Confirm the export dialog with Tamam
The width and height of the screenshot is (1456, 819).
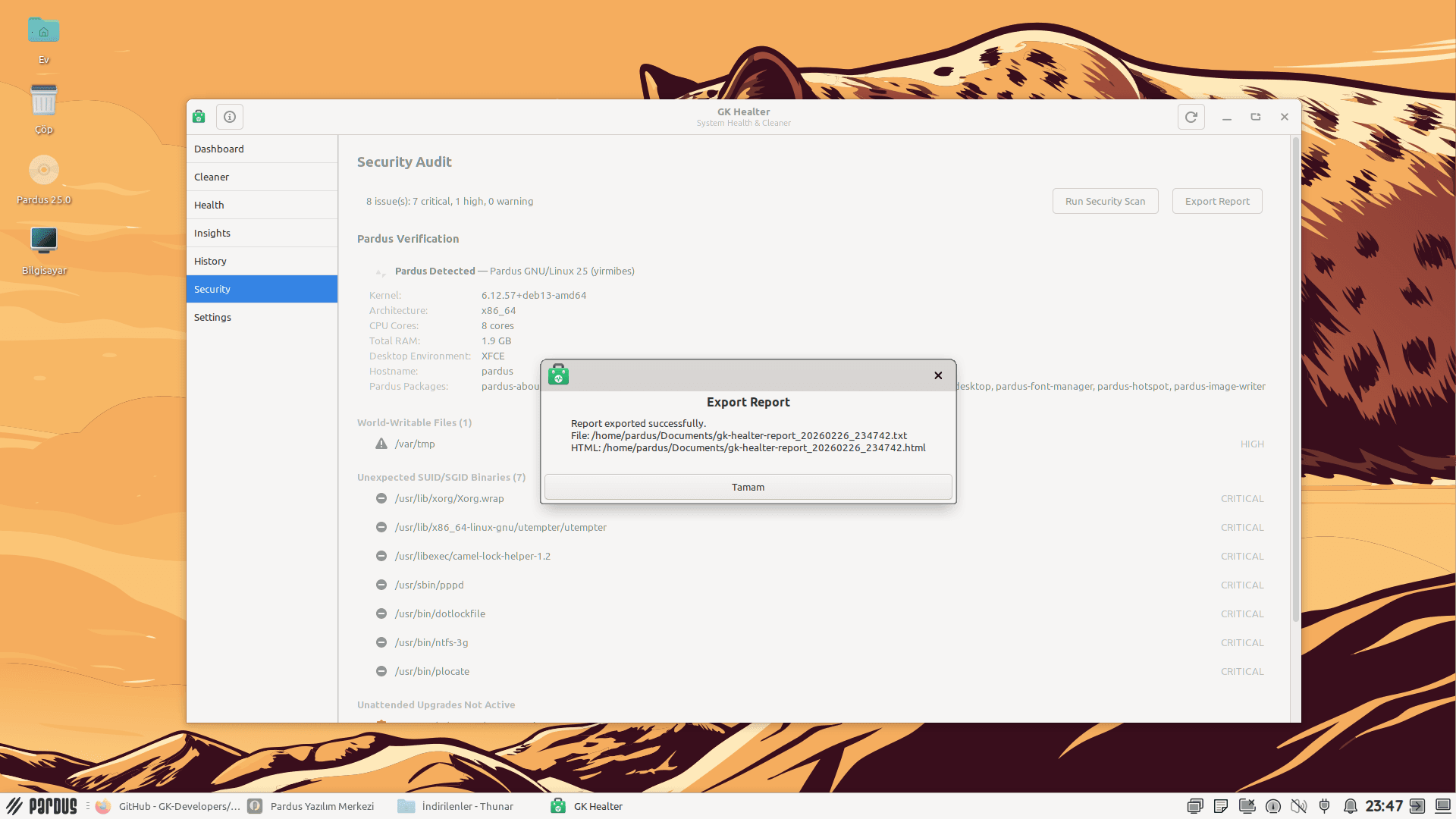[x=748, y=486]
